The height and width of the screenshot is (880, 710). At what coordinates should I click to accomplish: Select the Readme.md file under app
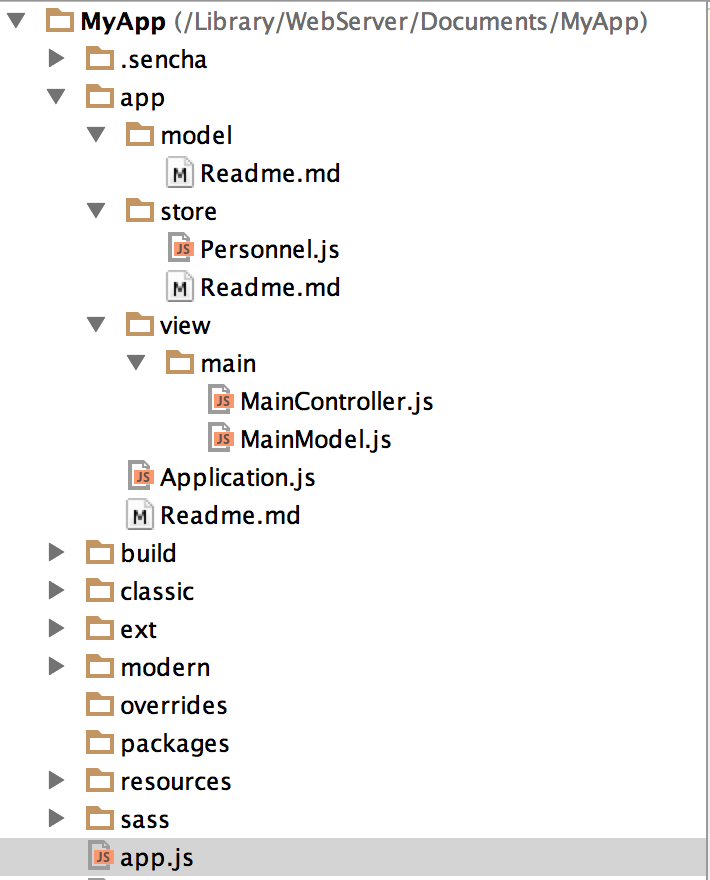click(x=230, y=516)
